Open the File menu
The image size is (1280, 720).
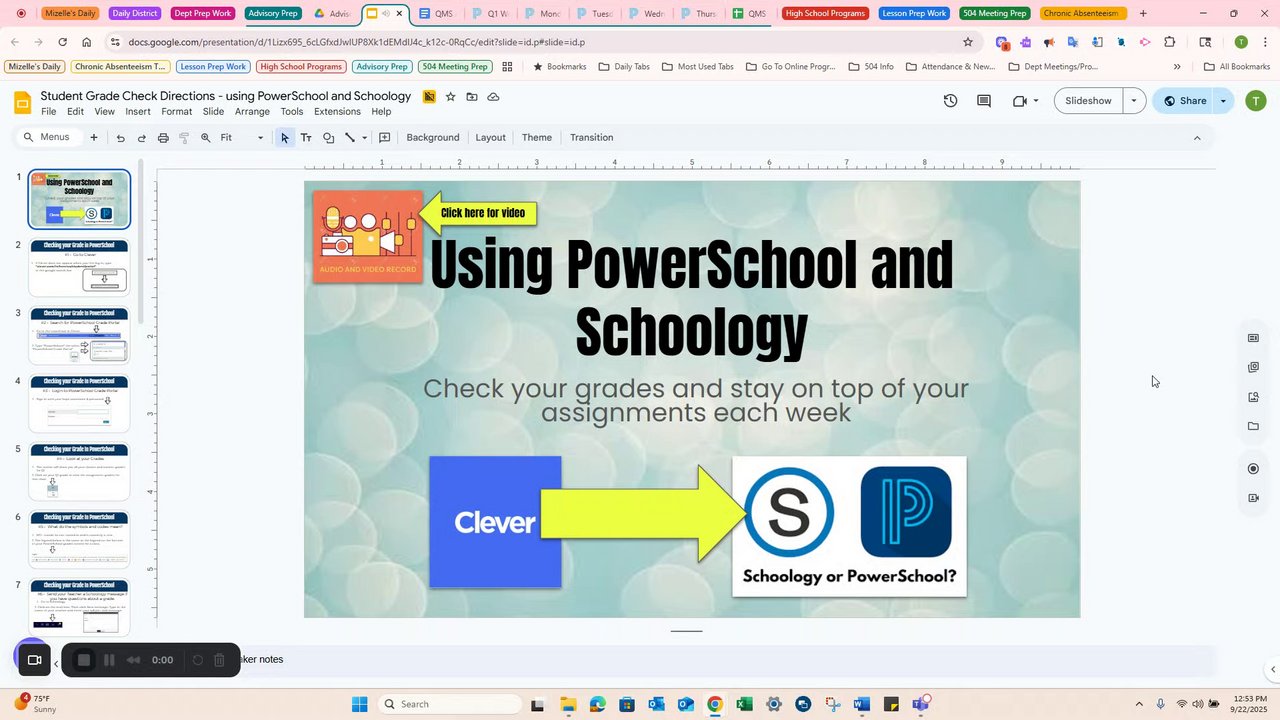click(48, 112)
